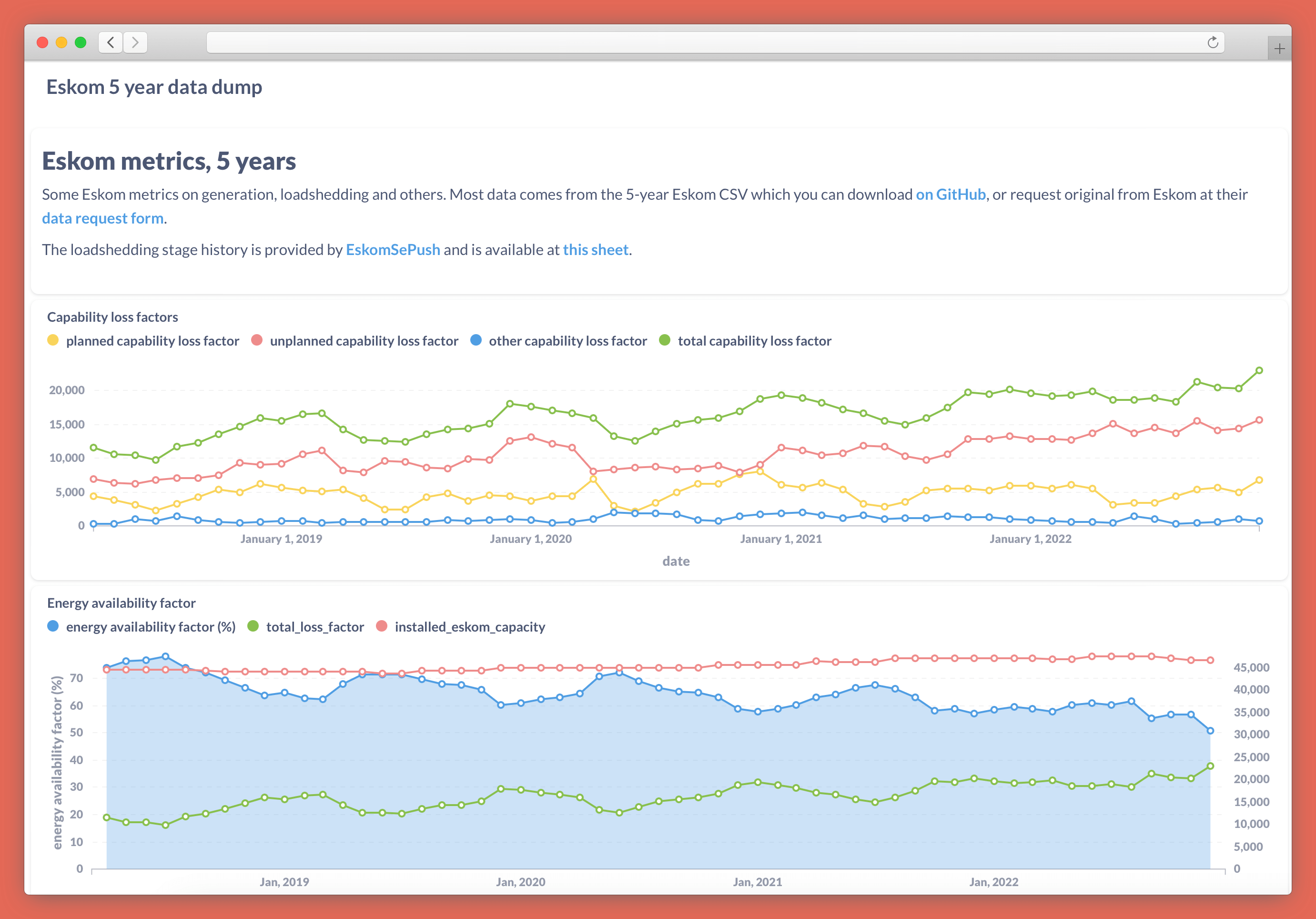Click 'January 1, 2022' axis label
The width and height of the screenshot is (1316, 919).
tap(1031, 539)
